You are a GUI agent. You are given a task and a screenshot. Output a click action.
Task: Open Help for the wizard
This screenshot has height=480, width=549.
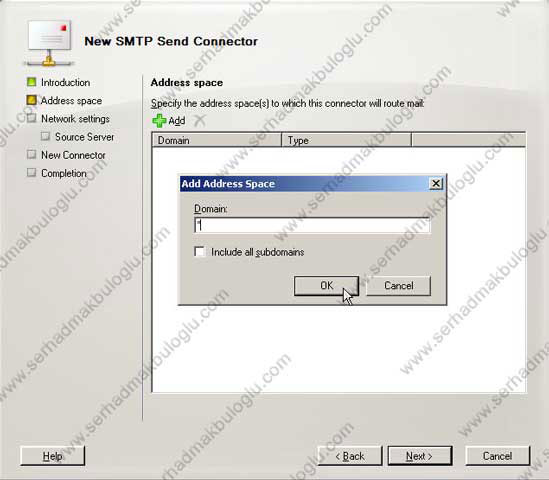coord(53,456)
